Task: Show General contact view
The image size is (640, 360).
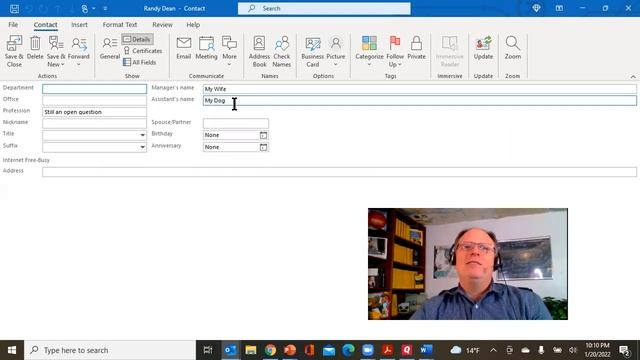Action: tap(110, 48)
